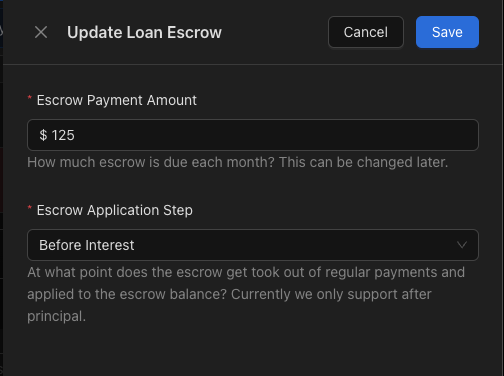This screenshot has width=504, height=376.
Task: Click the Escrow Payment Amount label
Action: coord(117,100)
